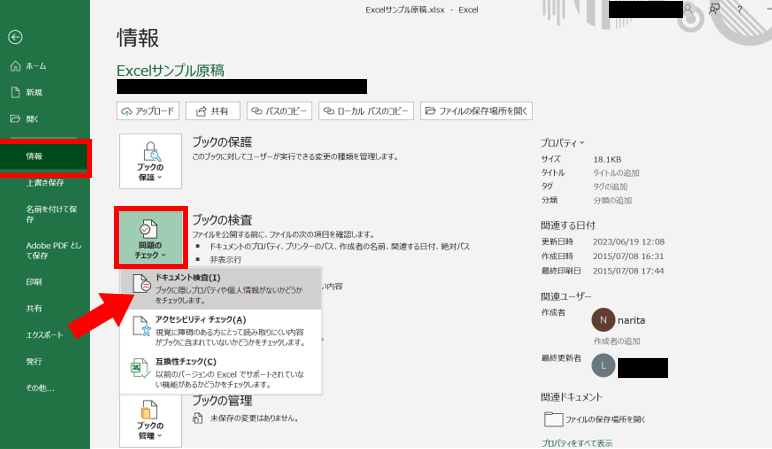Click the Excel compatibility check icon
The width and height of the screenshot is (772, 449).
pyautogui.click(x=140, y=368)
